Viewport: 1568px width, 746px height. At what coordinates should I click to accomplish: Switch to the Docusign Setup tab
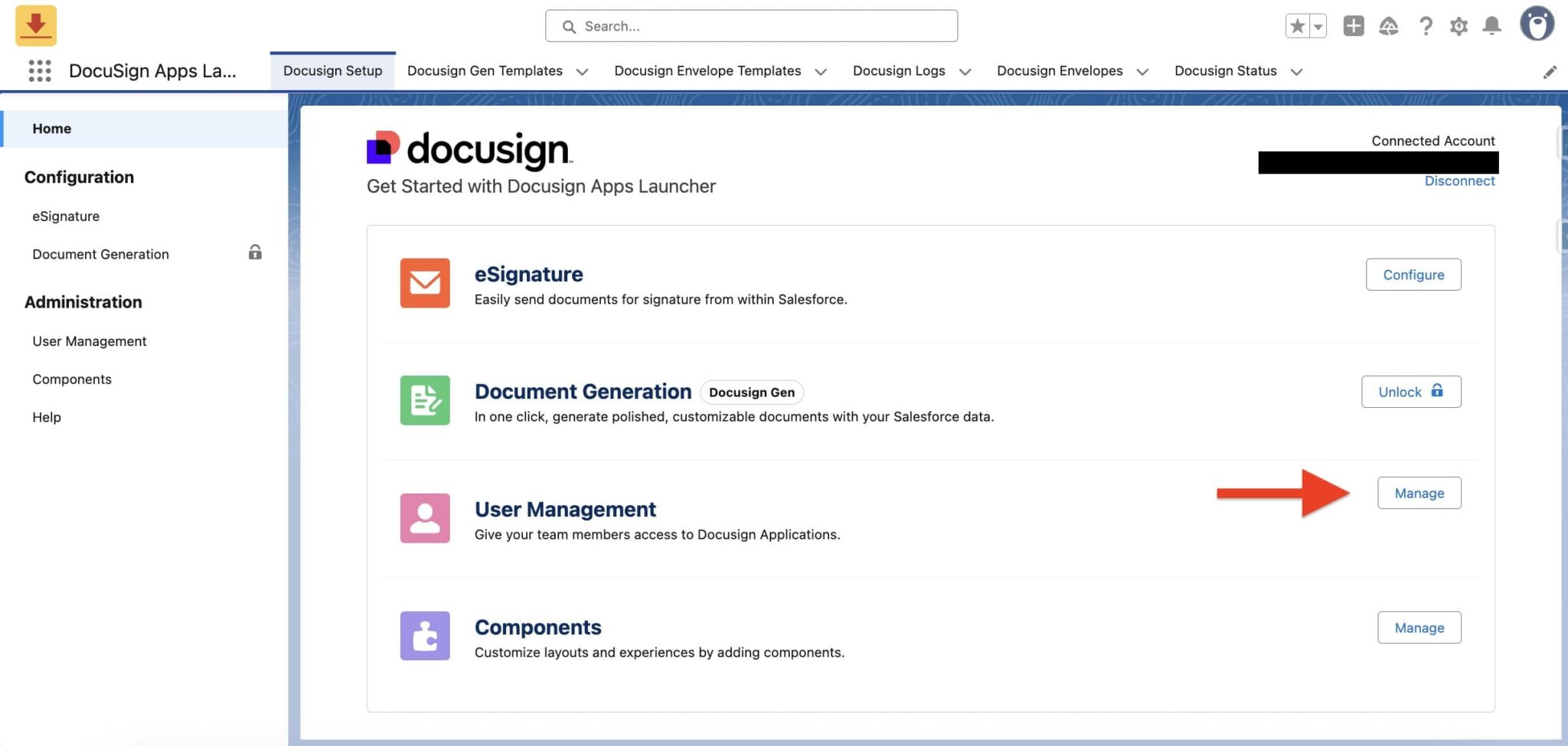332,70
